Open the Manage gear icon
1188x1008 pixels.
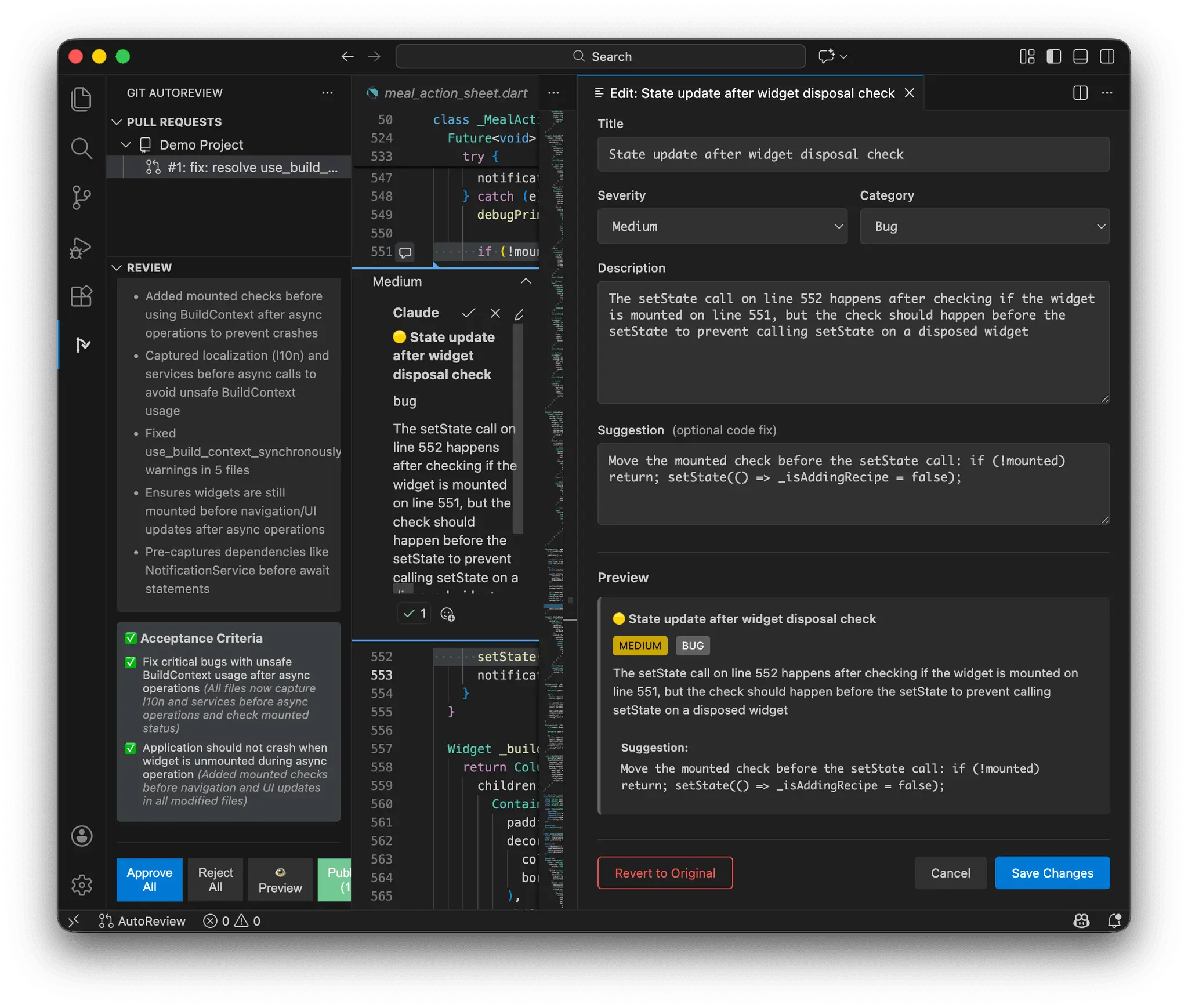(81, 884)
